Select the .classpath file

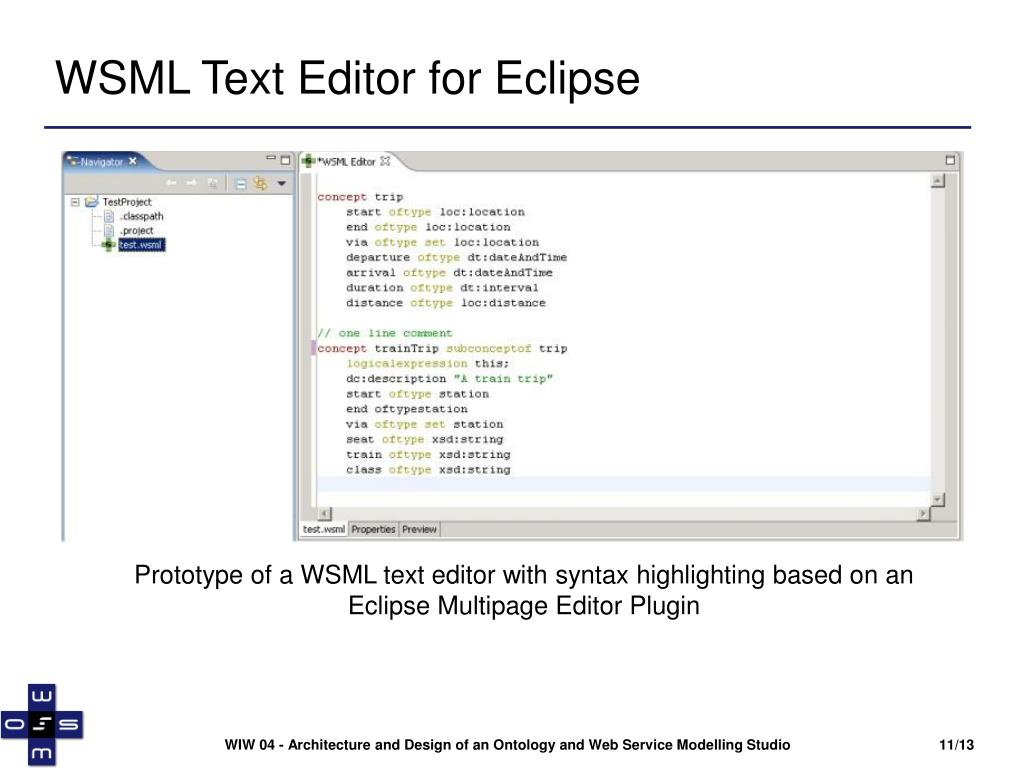click(x=141, y=216)
